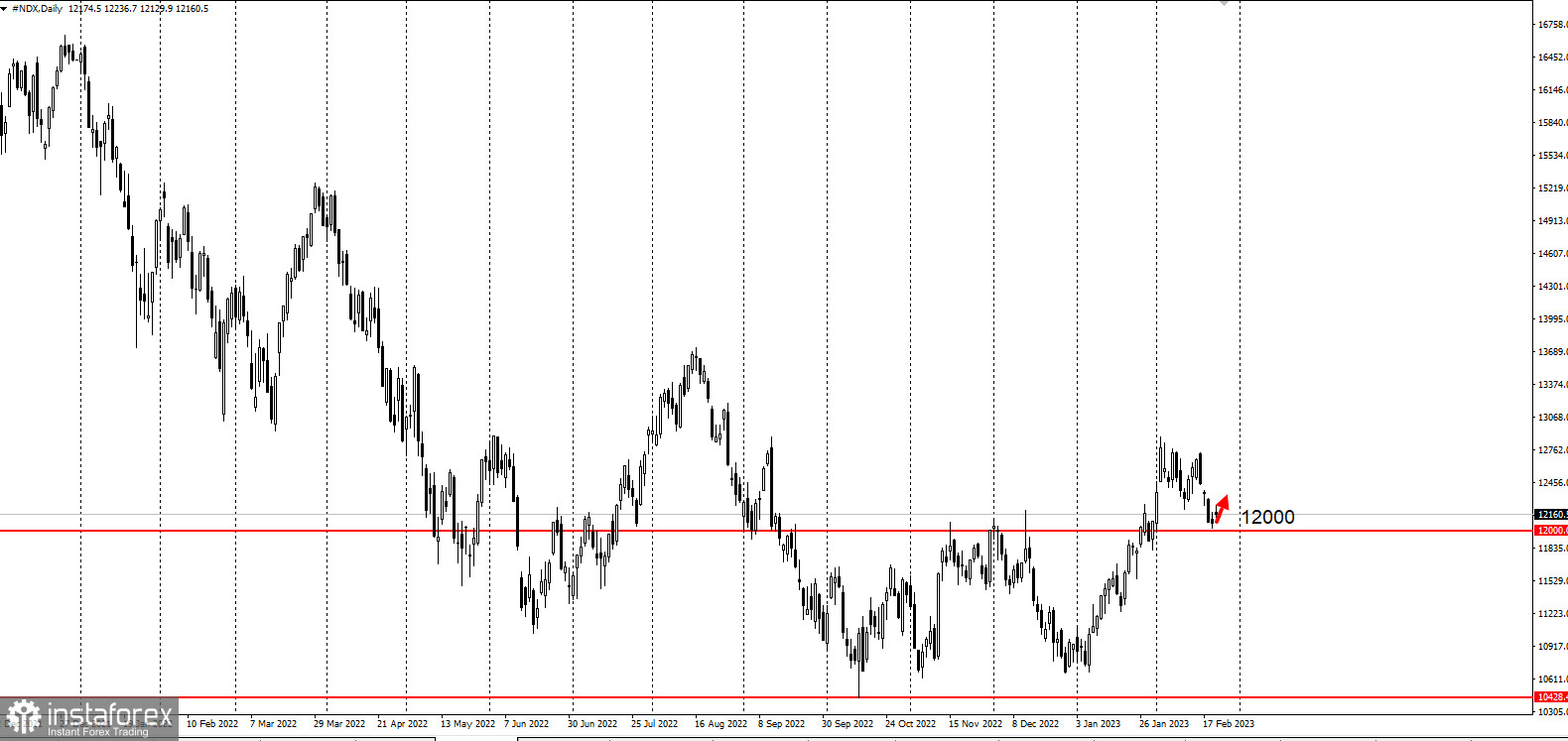
Task: Click the 16758 price scale label
Action: coord(1553,25)
